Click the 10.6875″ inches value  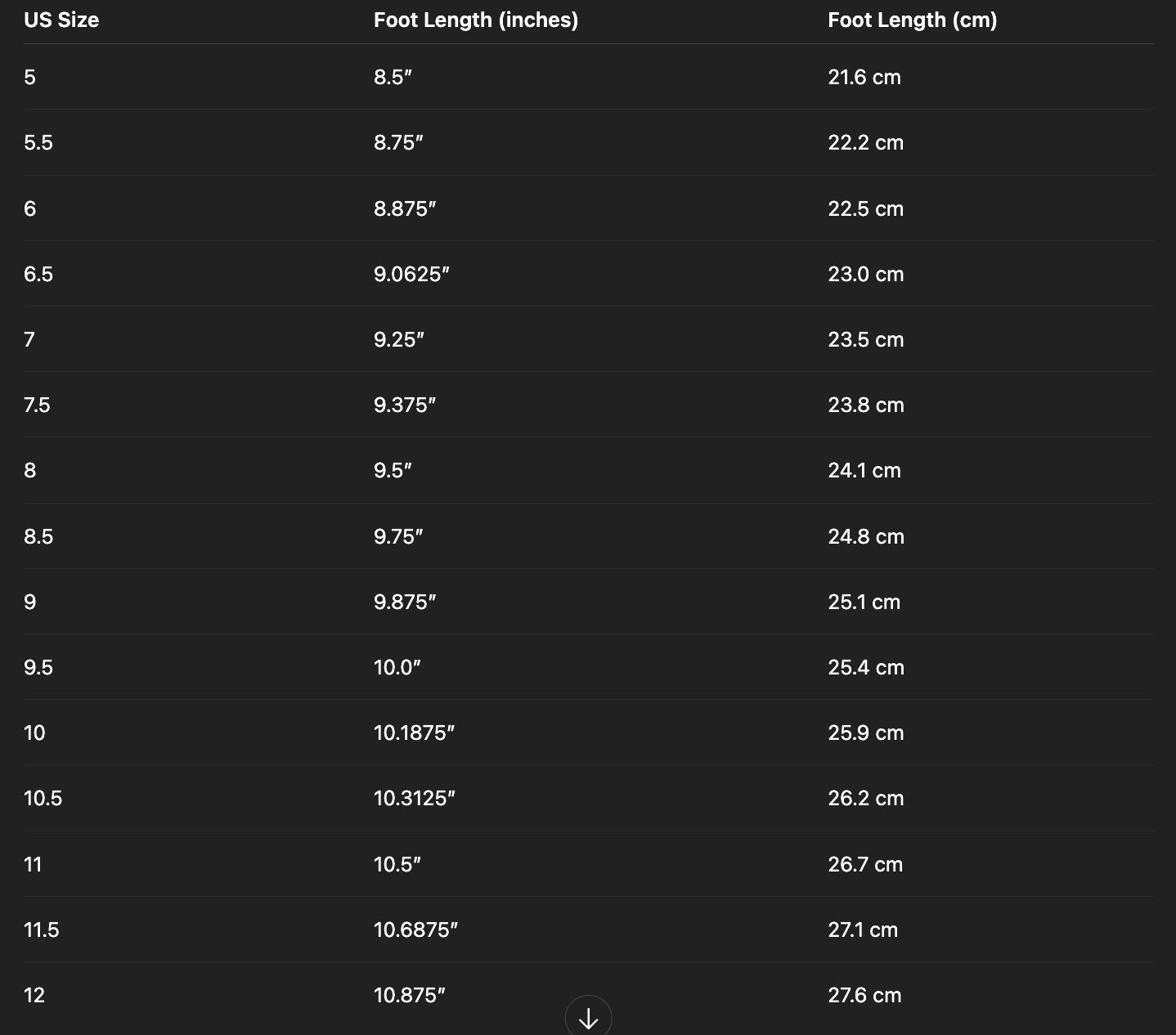pyautogui.click(x=415, y=930)
